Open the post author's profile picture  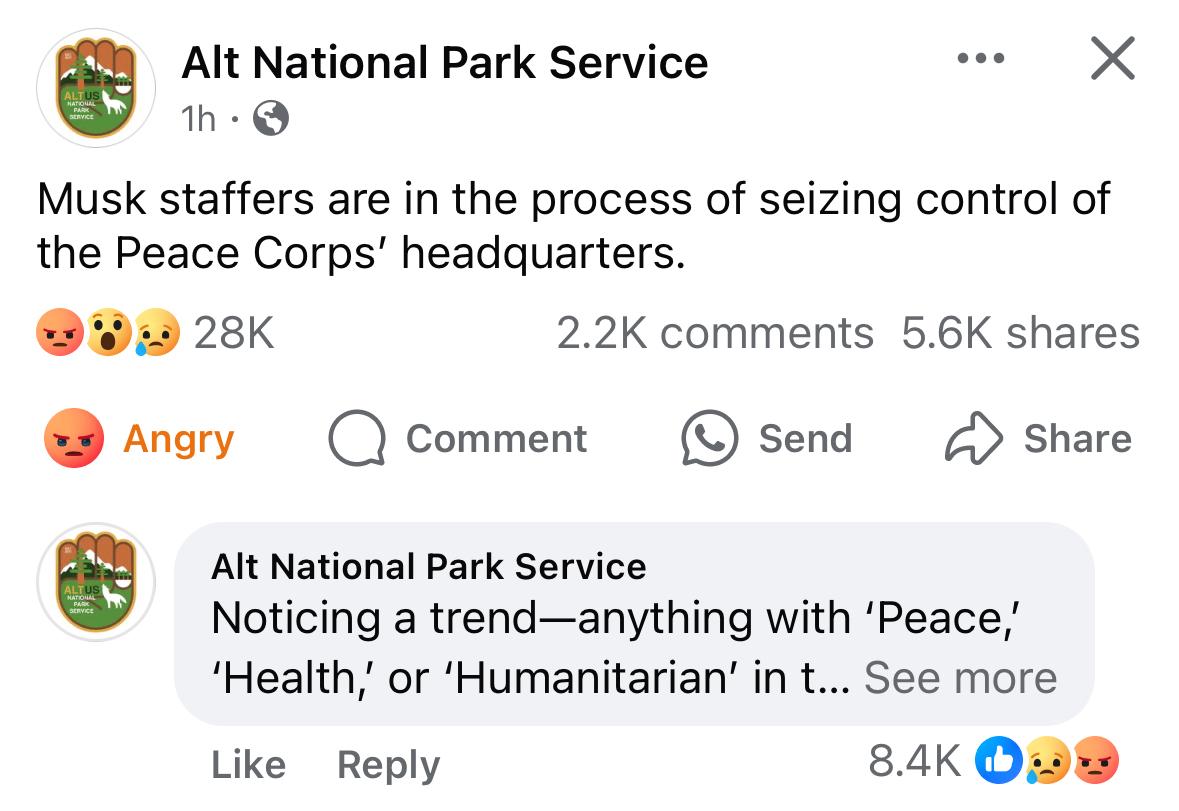pyautogui.click(x=96, y=88)
